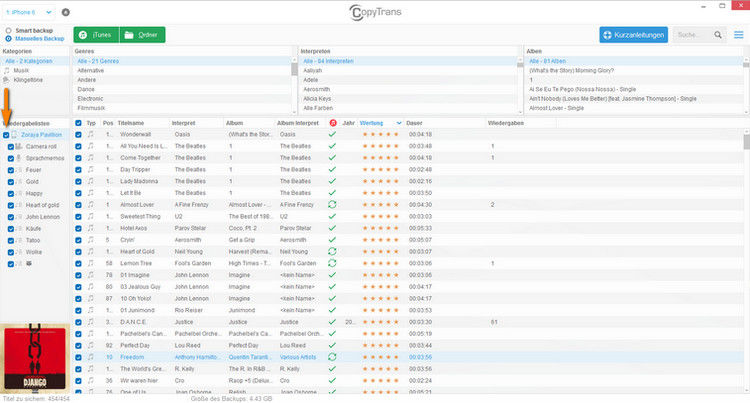
Task: Open the hamburger menu icon
Action: (739, 35)
